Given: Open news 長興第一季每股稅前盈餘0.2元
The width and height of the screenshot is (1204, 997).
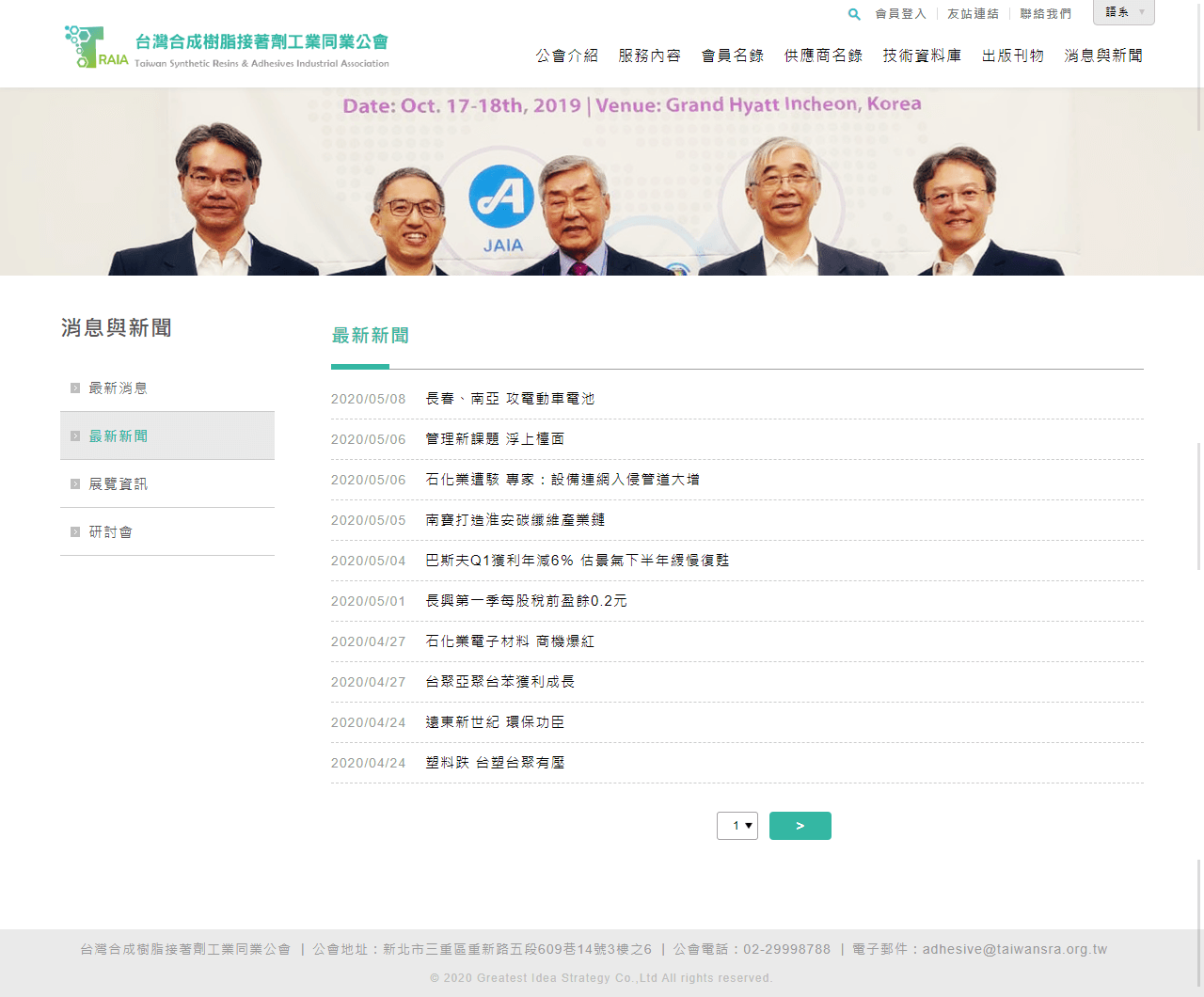Looking at the screenshot, I should (526, 601).
